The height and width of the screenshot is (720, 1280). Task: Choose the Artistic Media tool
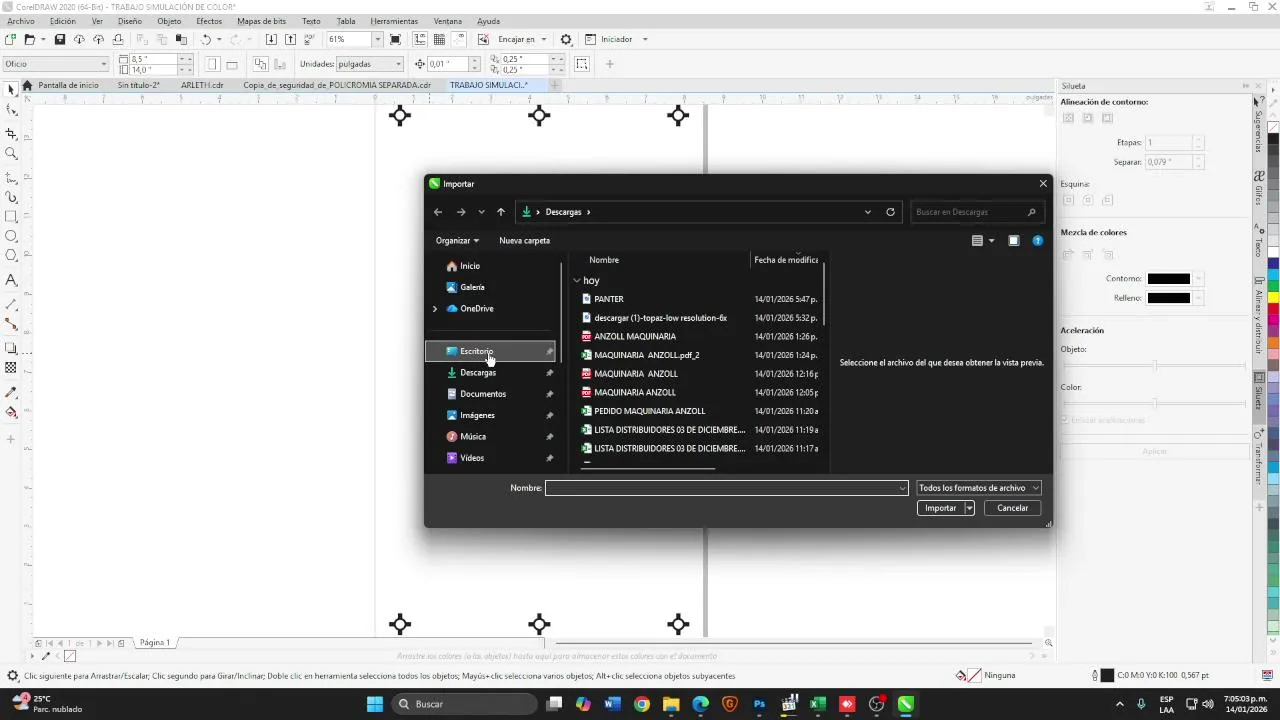click(11, 197)
